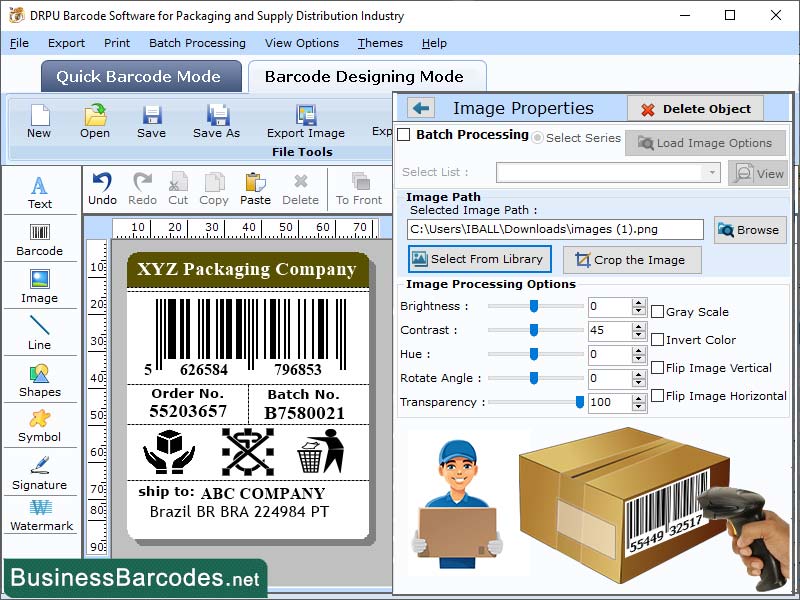Open the Themes menu
The width and height of the screenshot is (800, 600).
(380, 43)
